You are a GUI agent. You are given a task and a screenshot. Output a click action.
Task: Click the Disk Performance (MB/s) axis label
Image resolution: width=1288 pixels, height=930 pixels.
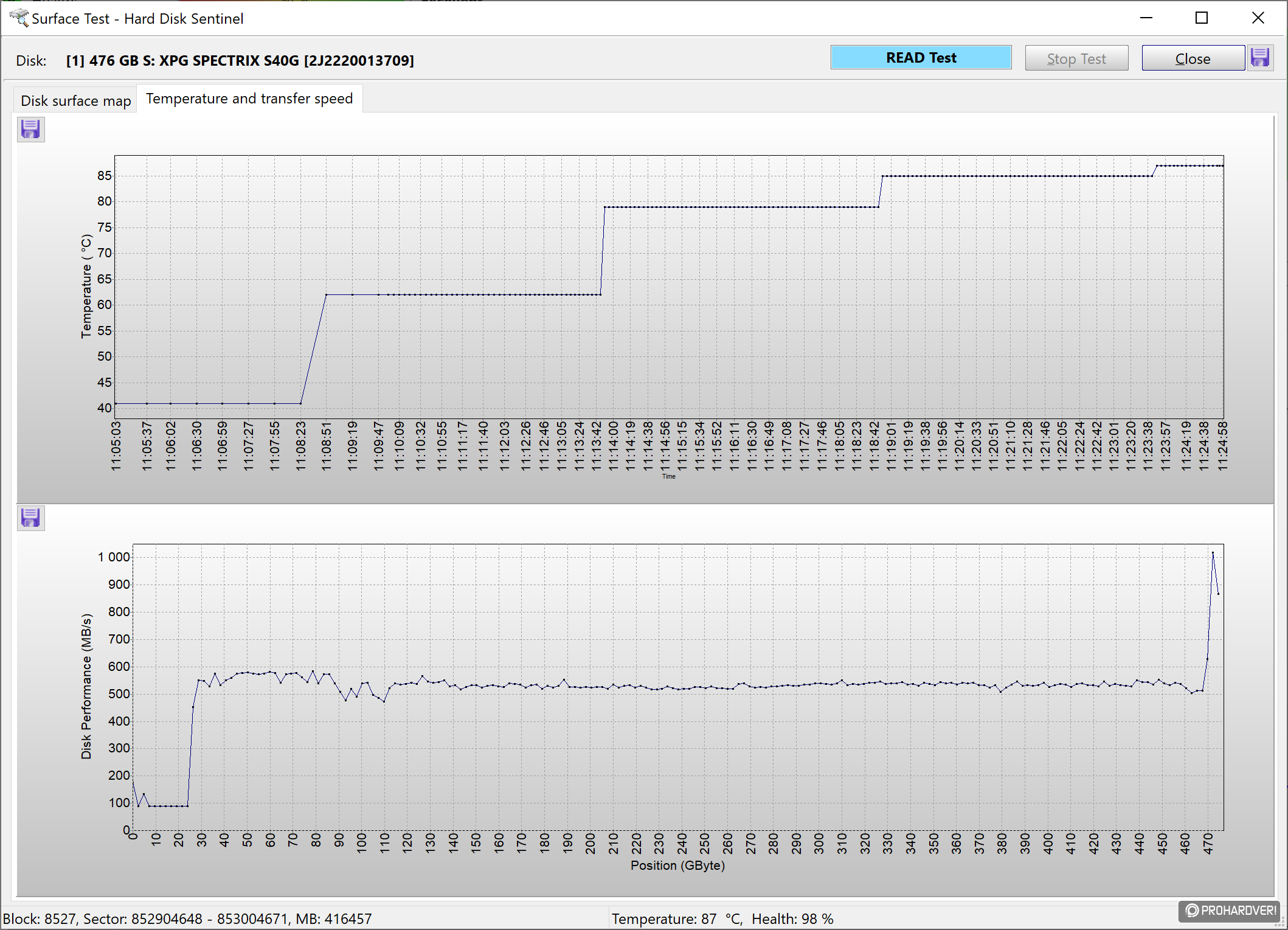86,687
